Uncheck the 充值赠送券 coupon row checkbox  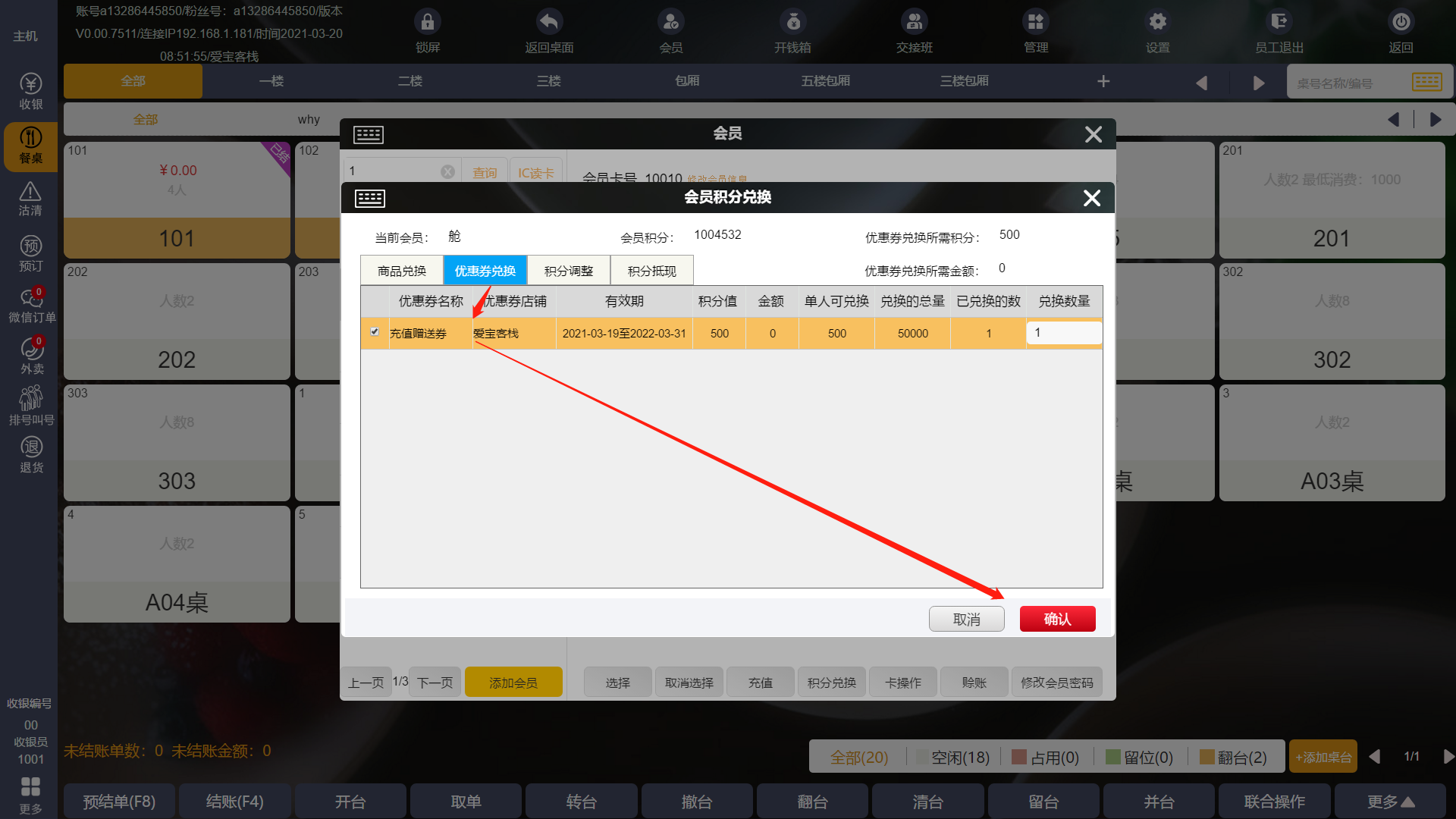pyautogui.click(x=375, y=332)
